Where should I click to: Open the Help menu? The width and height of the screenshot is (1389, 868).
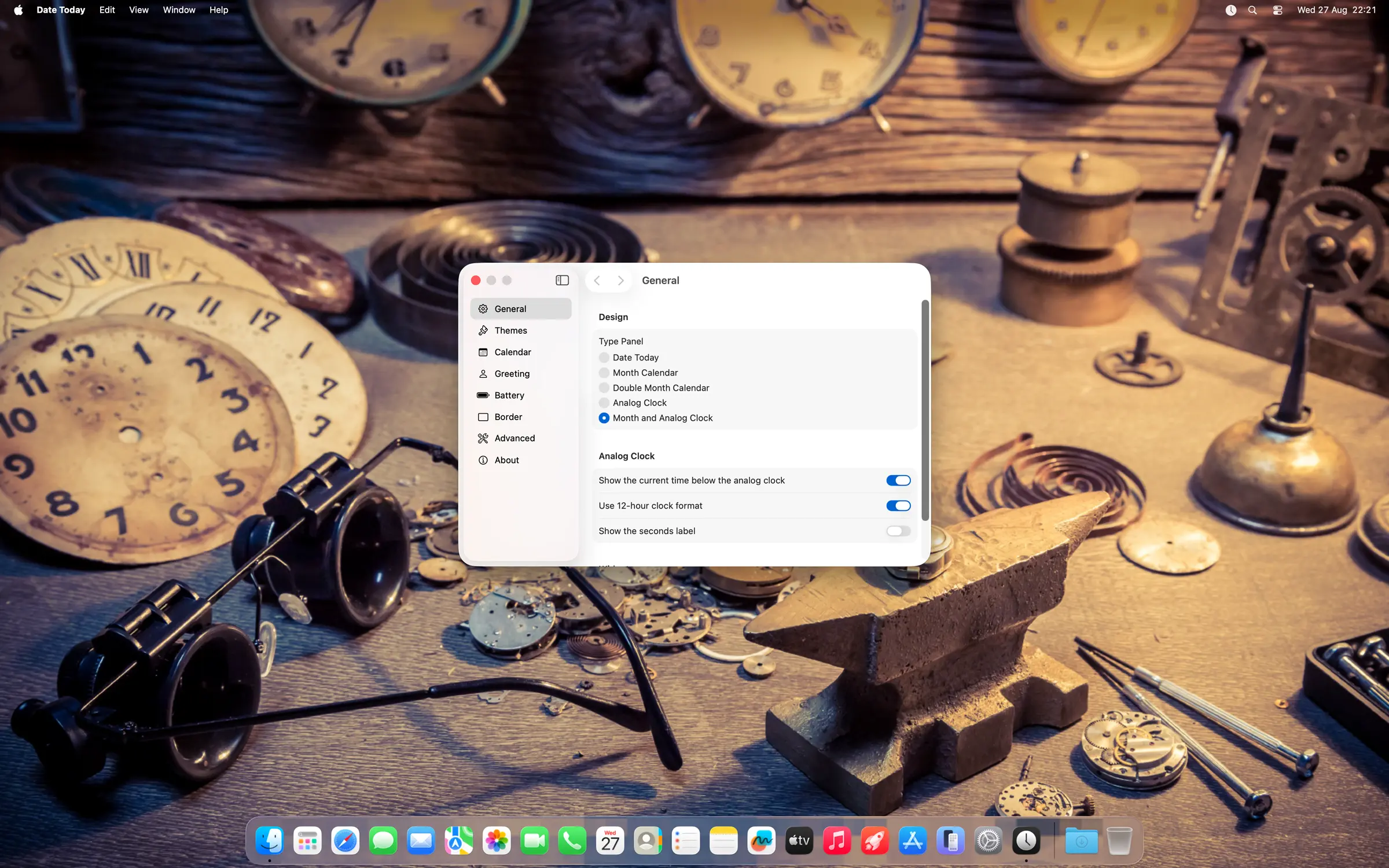pos(219,10)
